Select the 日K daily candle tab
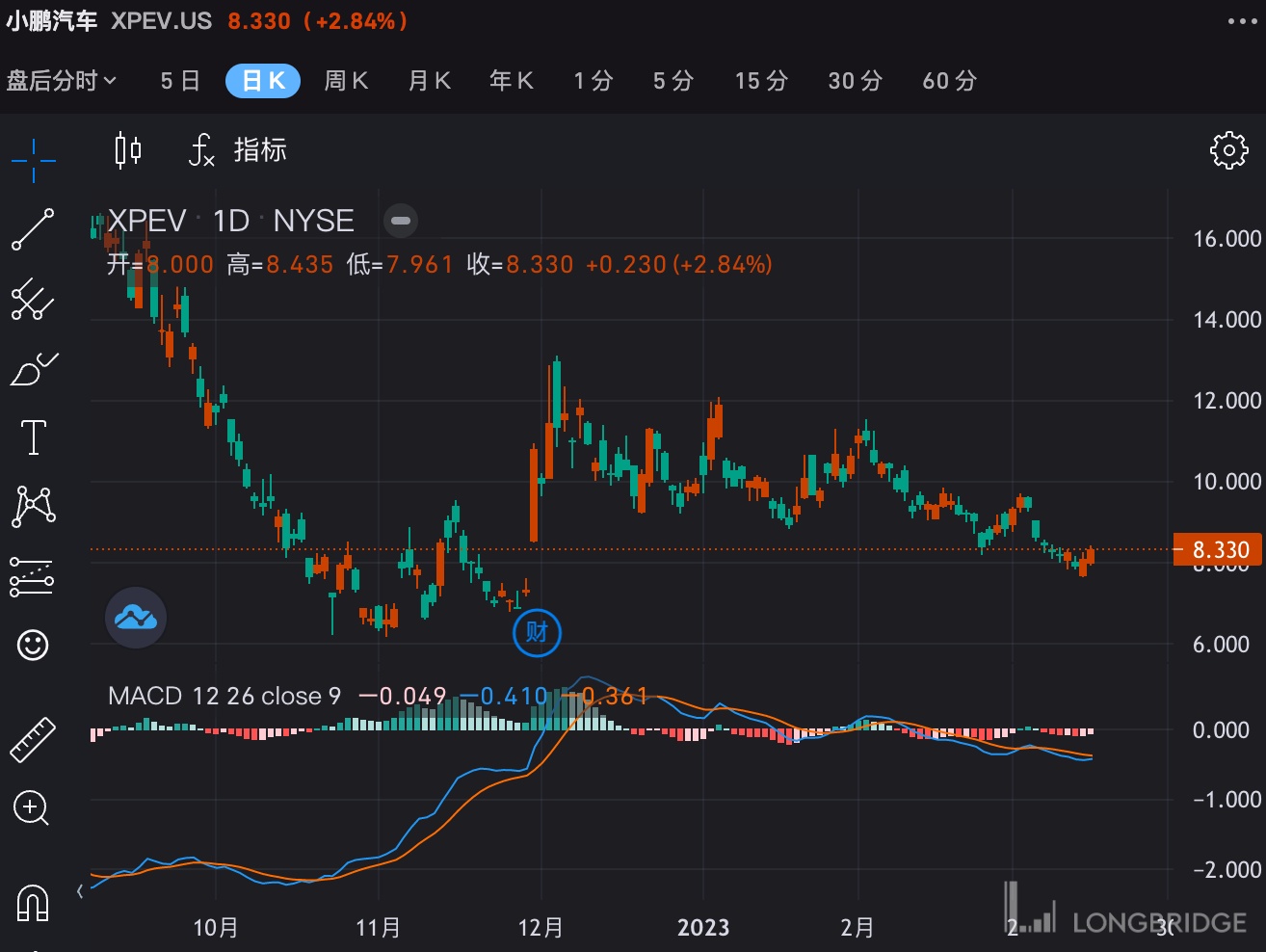The image size is (1266, 952). coord(263,81)
